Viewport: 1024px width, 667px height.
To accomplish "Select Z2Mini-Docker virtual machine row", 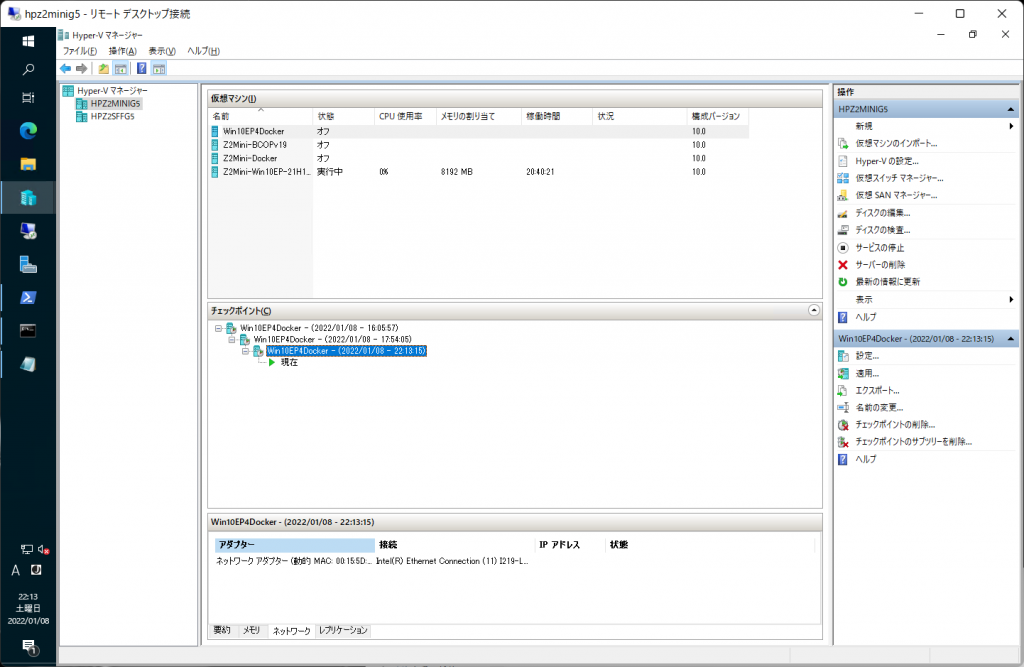I will click(478, 158).
